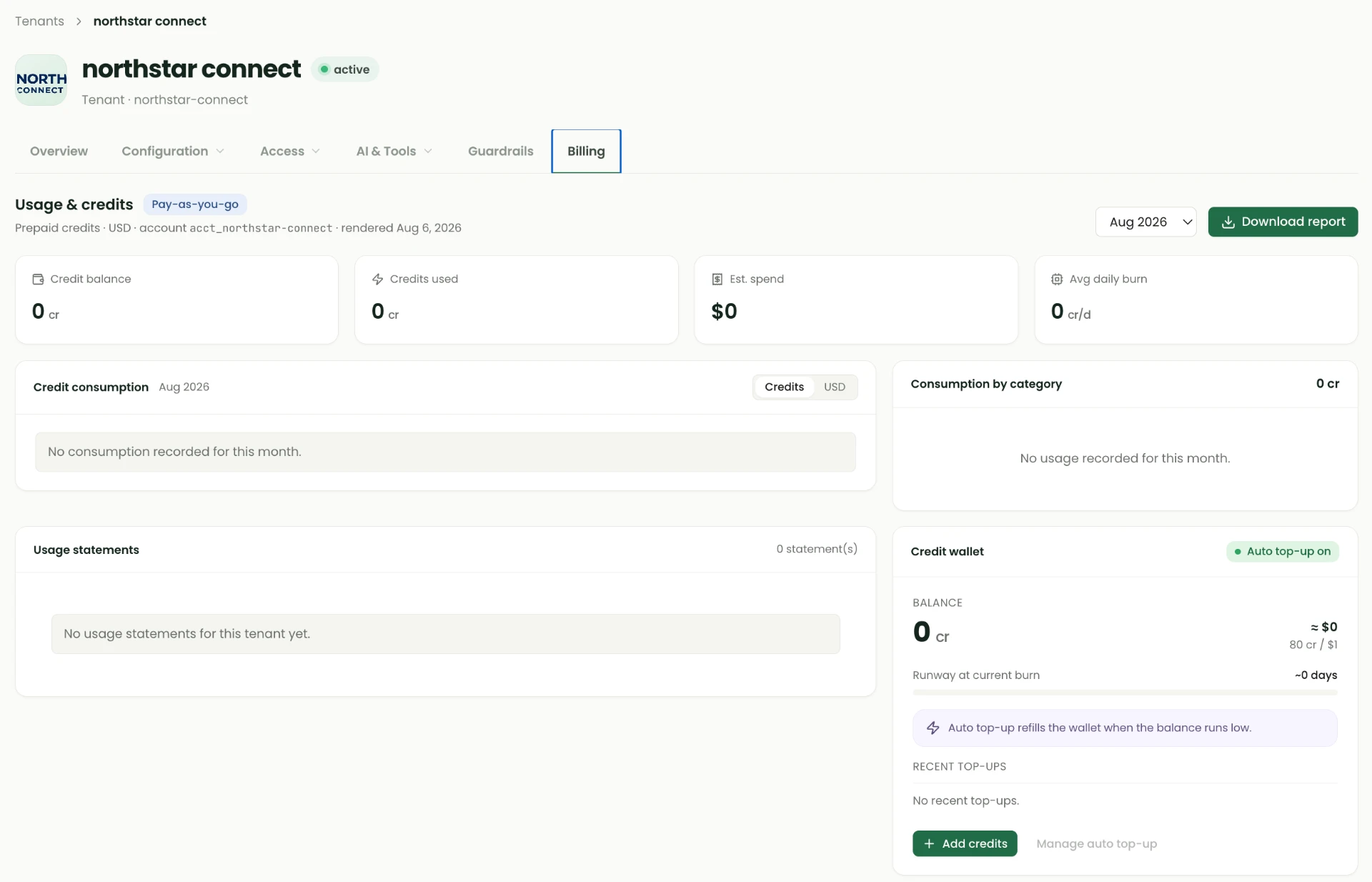The width and height of the screenshot is (1372, 882).
Task: Click 'No recent top-ups.' text
Action: (x=965, y=801)
